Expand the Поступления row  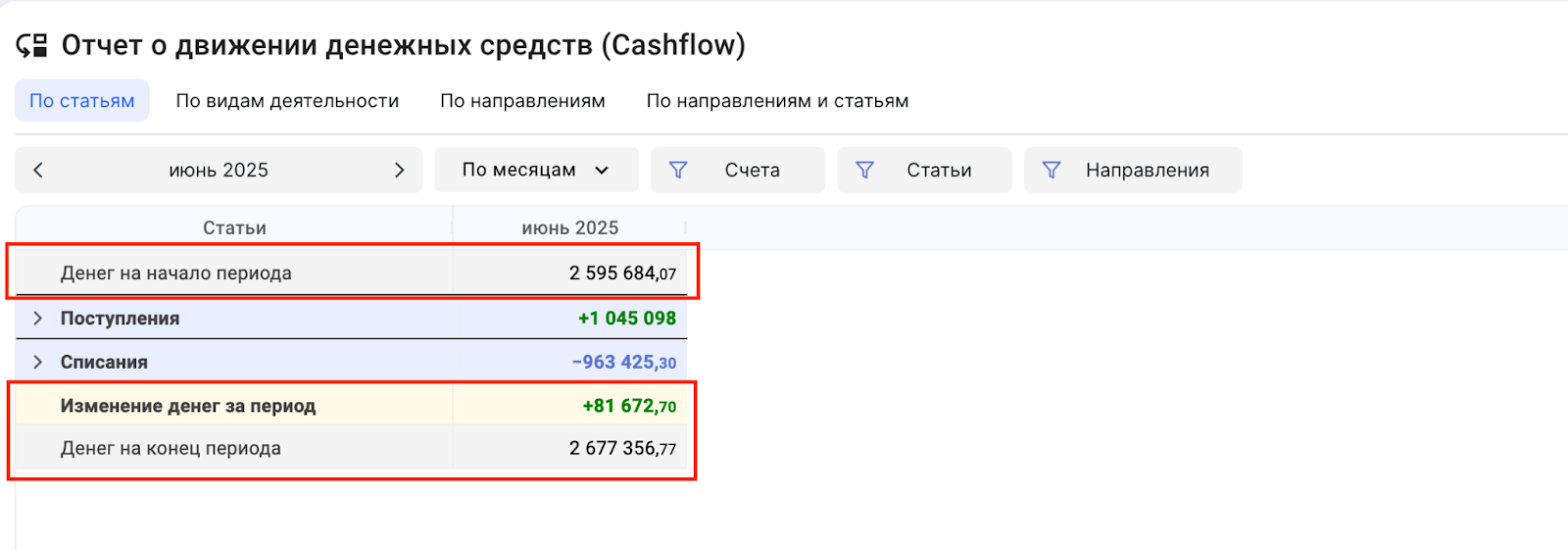point(38,319)
